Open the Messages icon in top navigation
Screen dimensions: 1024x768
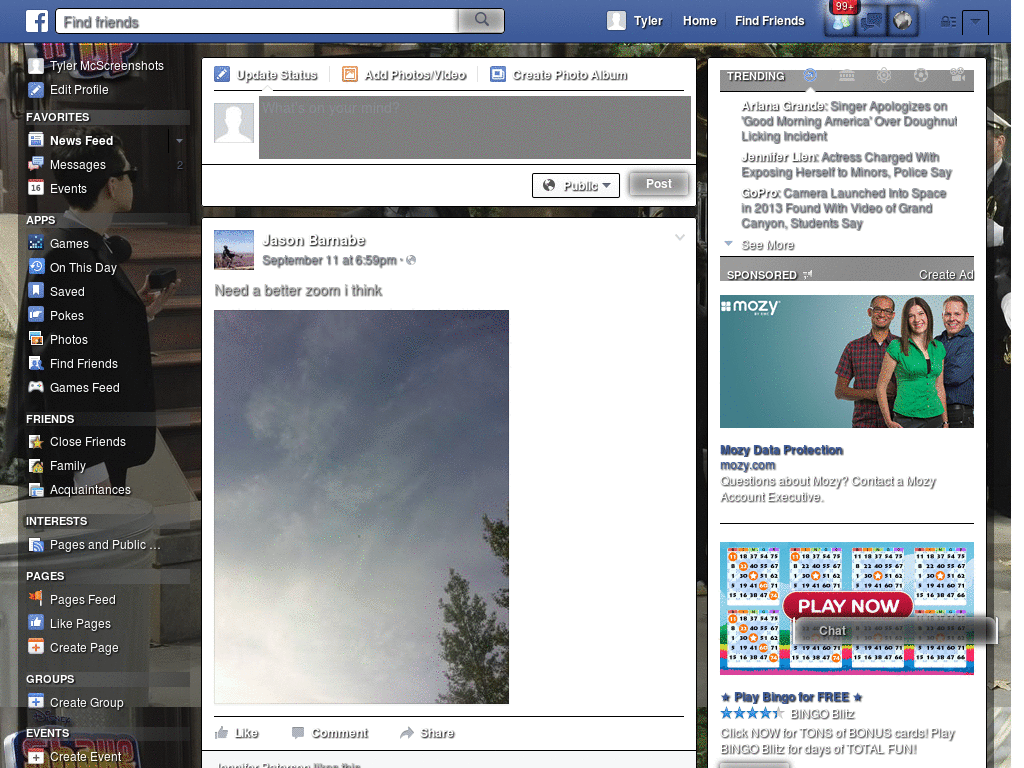[x=870, y=21]
